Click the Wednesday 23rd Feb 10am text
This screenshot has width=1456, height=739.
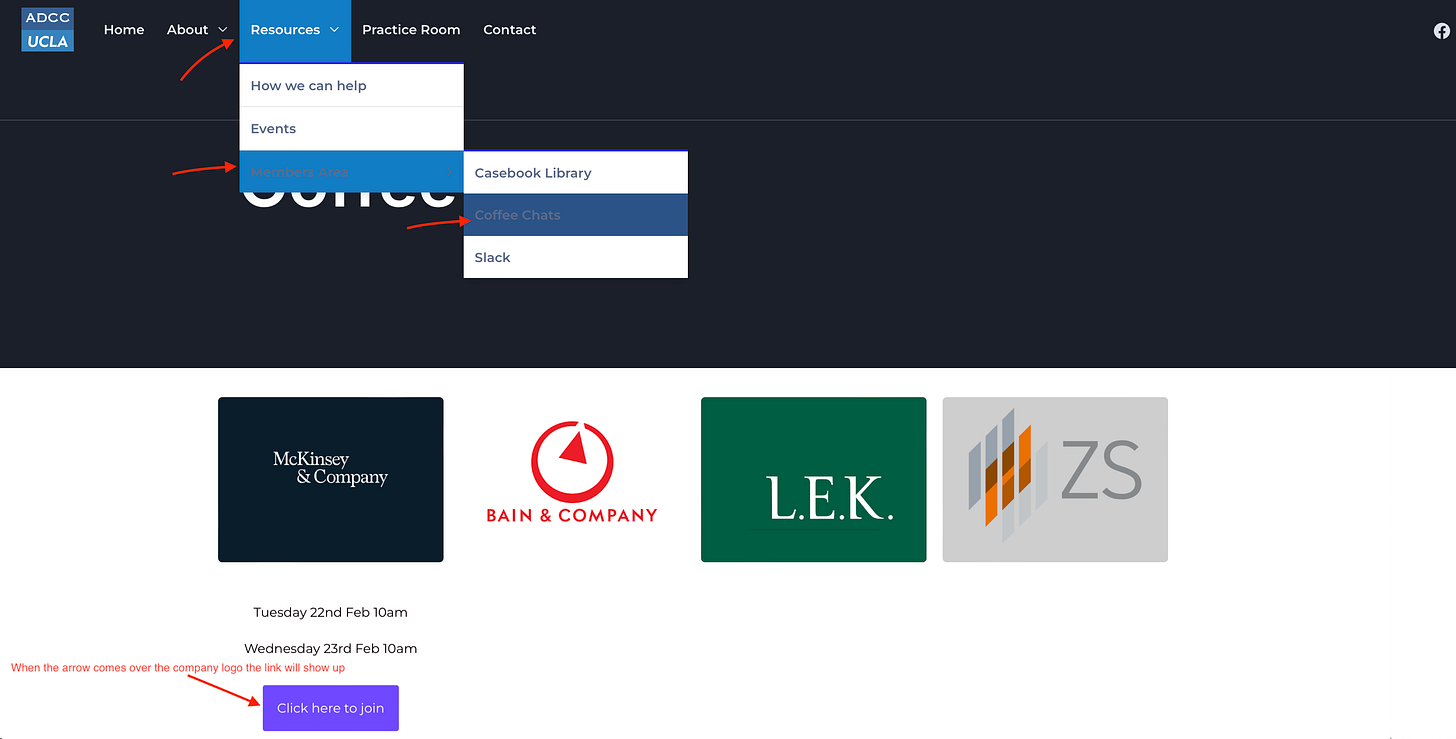(x=331, y=648)
